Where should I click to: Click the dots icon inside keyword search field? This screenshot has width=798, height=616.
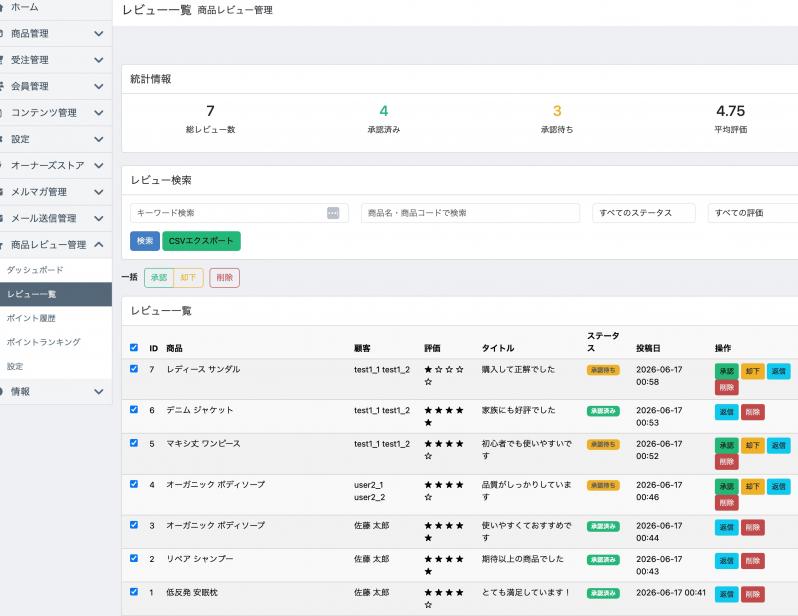pyautogui.click(x=333, y=213)
